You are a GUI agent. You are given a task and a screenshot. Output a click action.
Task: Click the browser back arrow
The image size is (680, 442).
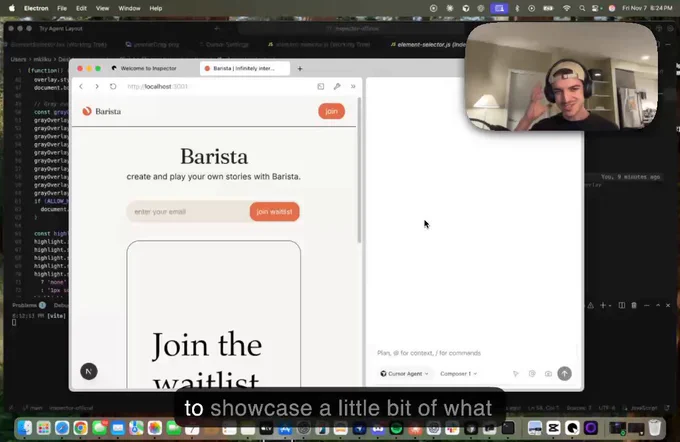click(81, 87)
